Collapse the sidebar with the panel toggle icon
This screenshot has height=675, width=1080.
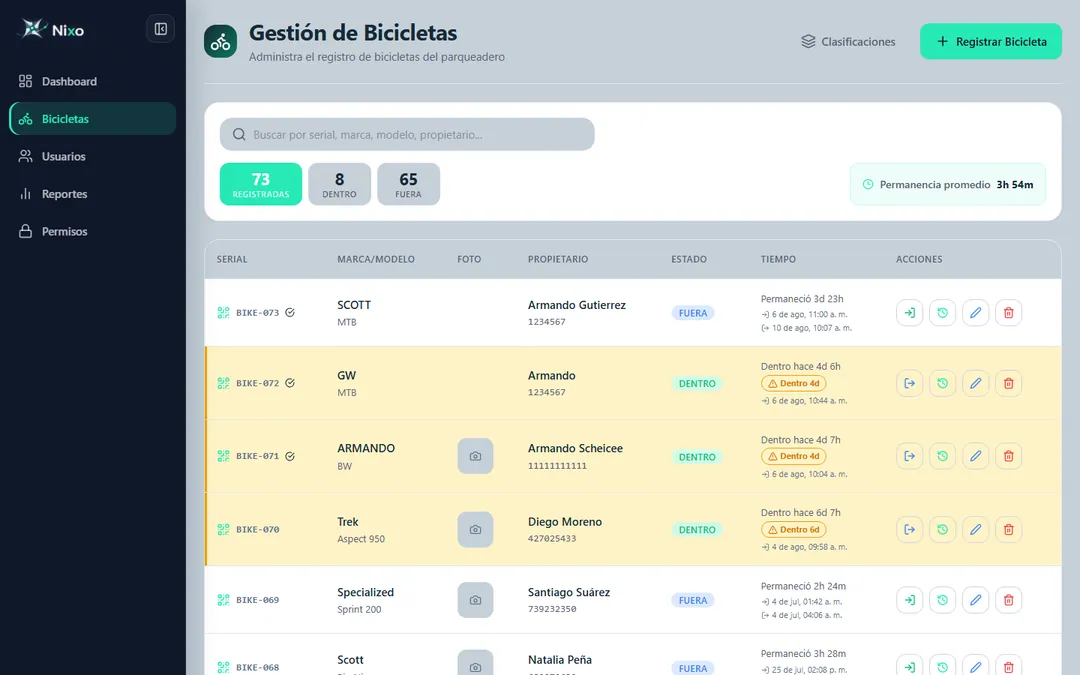pyautogui.click(x=160, y=29)
